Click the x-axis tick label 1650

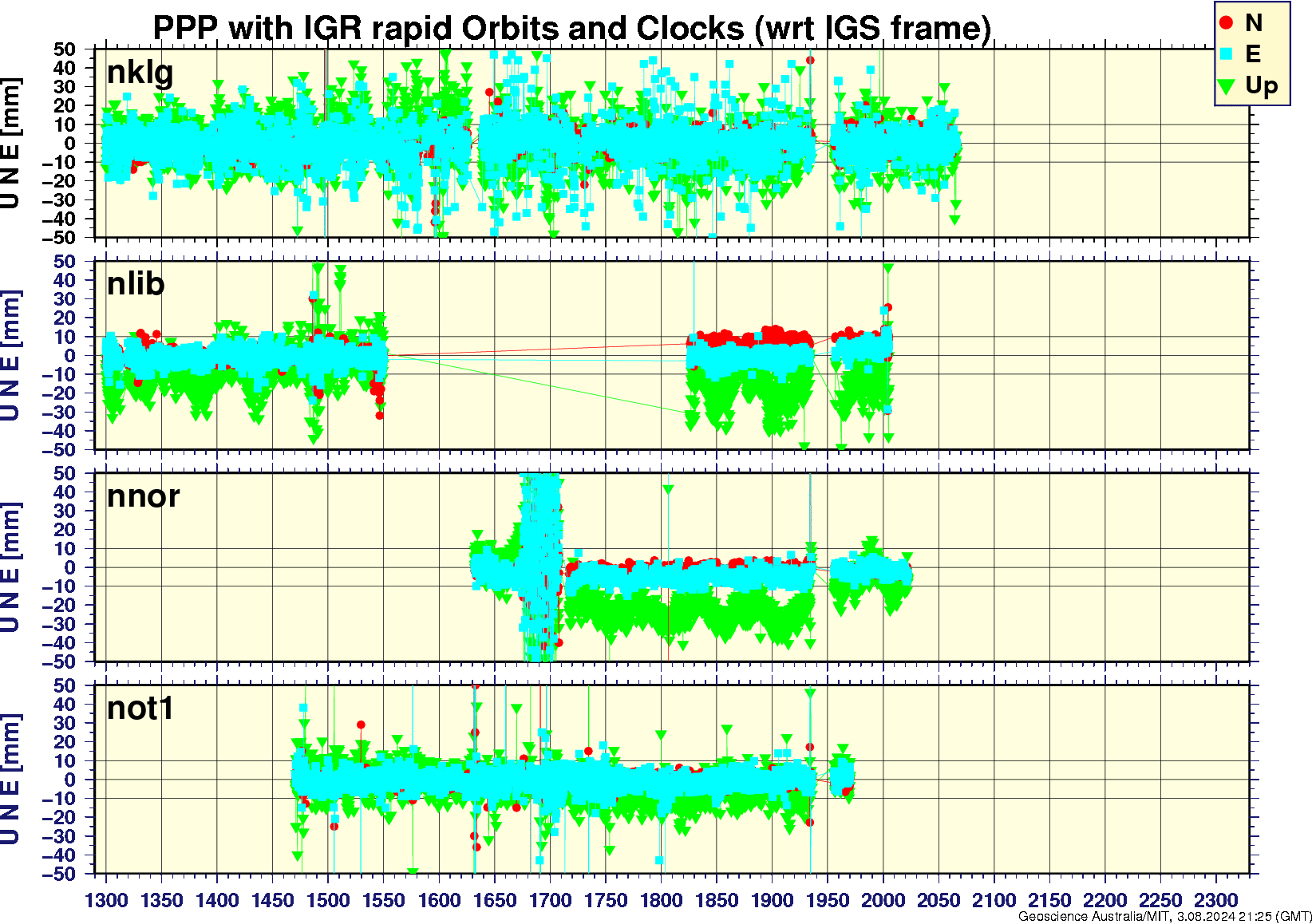[x=495, y=900]
